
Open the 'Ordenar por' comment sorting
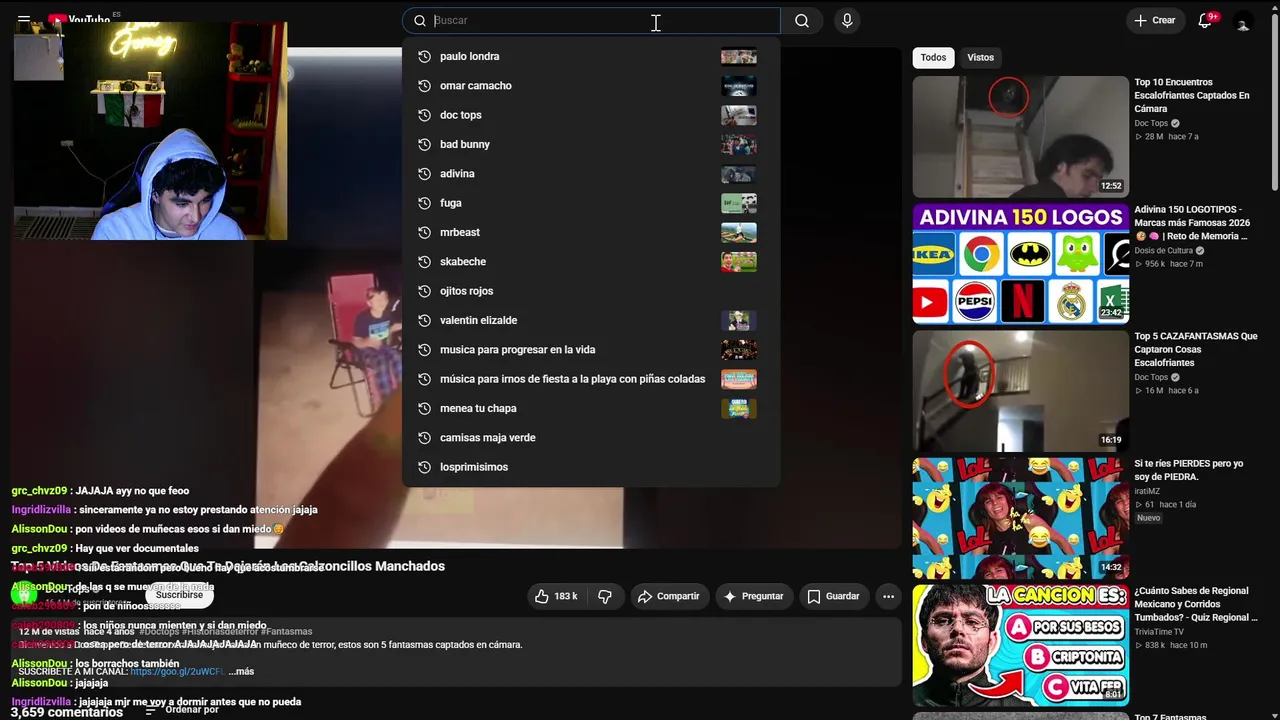(182, 710)
